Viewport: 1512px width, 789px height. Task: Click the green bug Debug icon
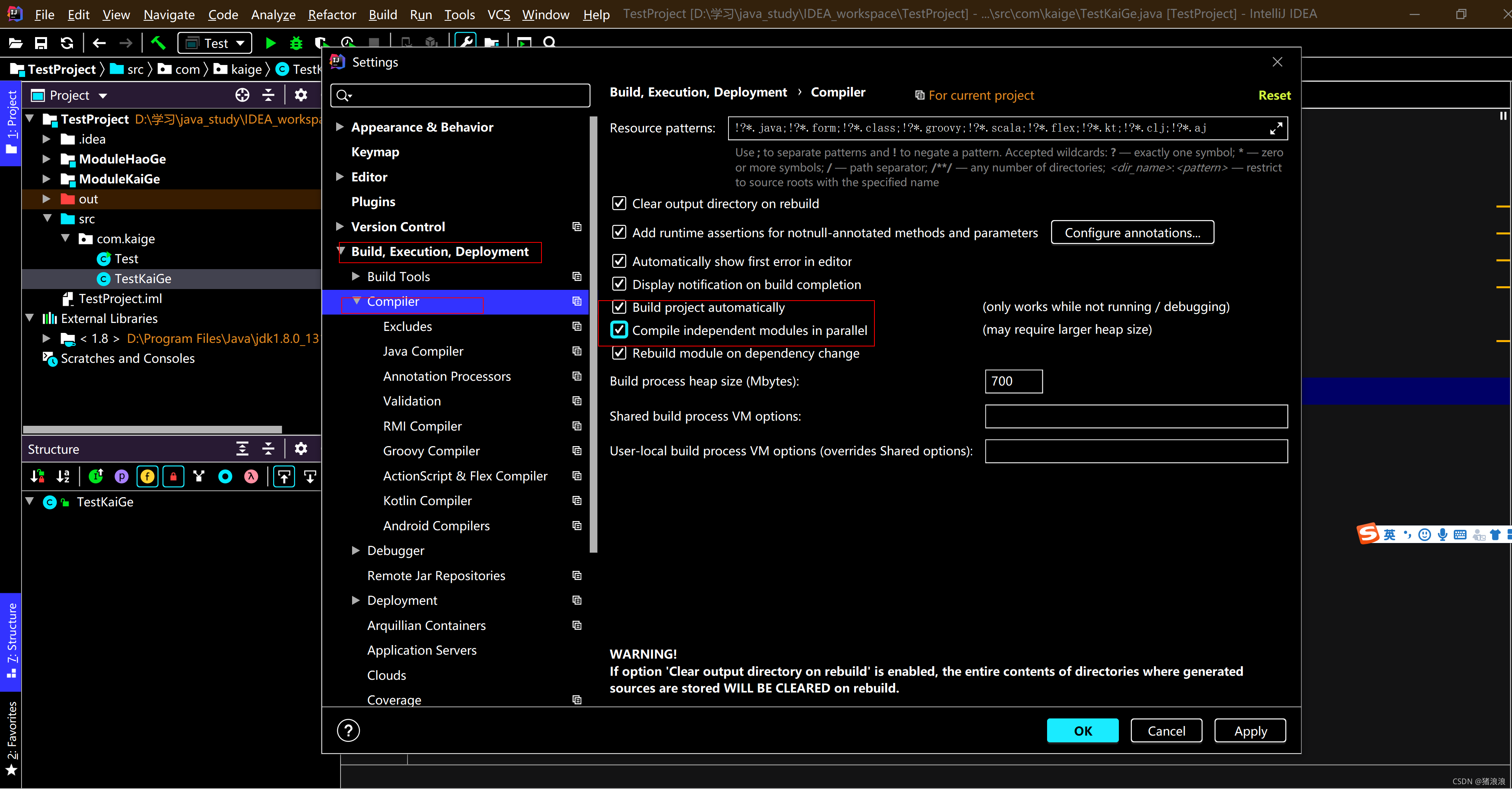296,43
